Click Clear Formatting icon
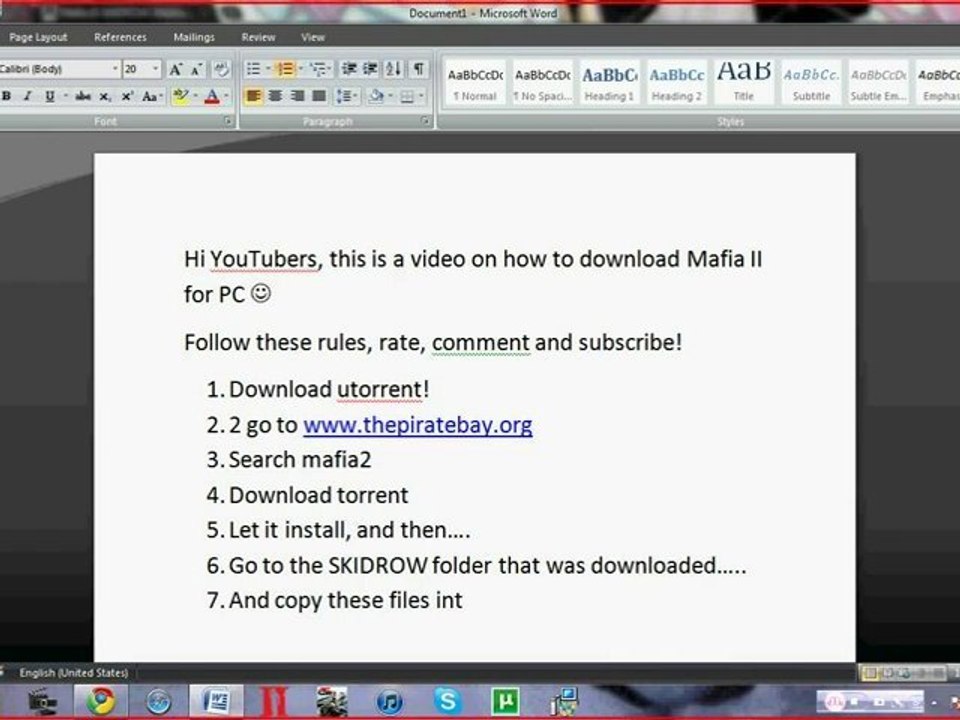Viewport: 960px width, 720px height. coord(221,69)
